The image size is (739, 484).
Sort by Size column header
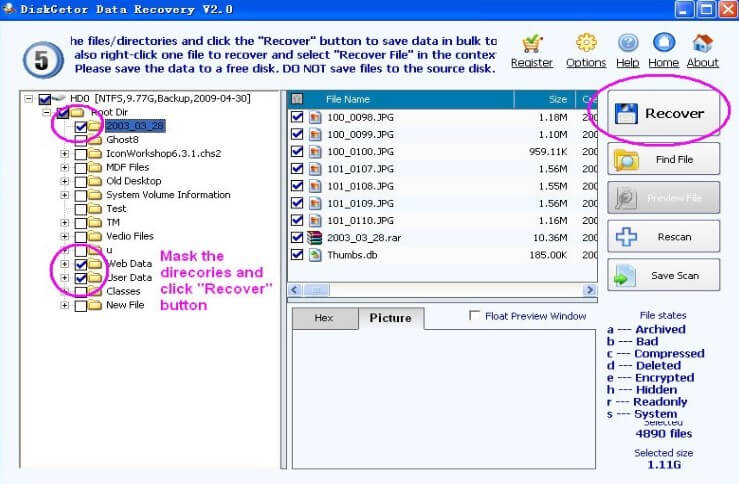[545, 99]
